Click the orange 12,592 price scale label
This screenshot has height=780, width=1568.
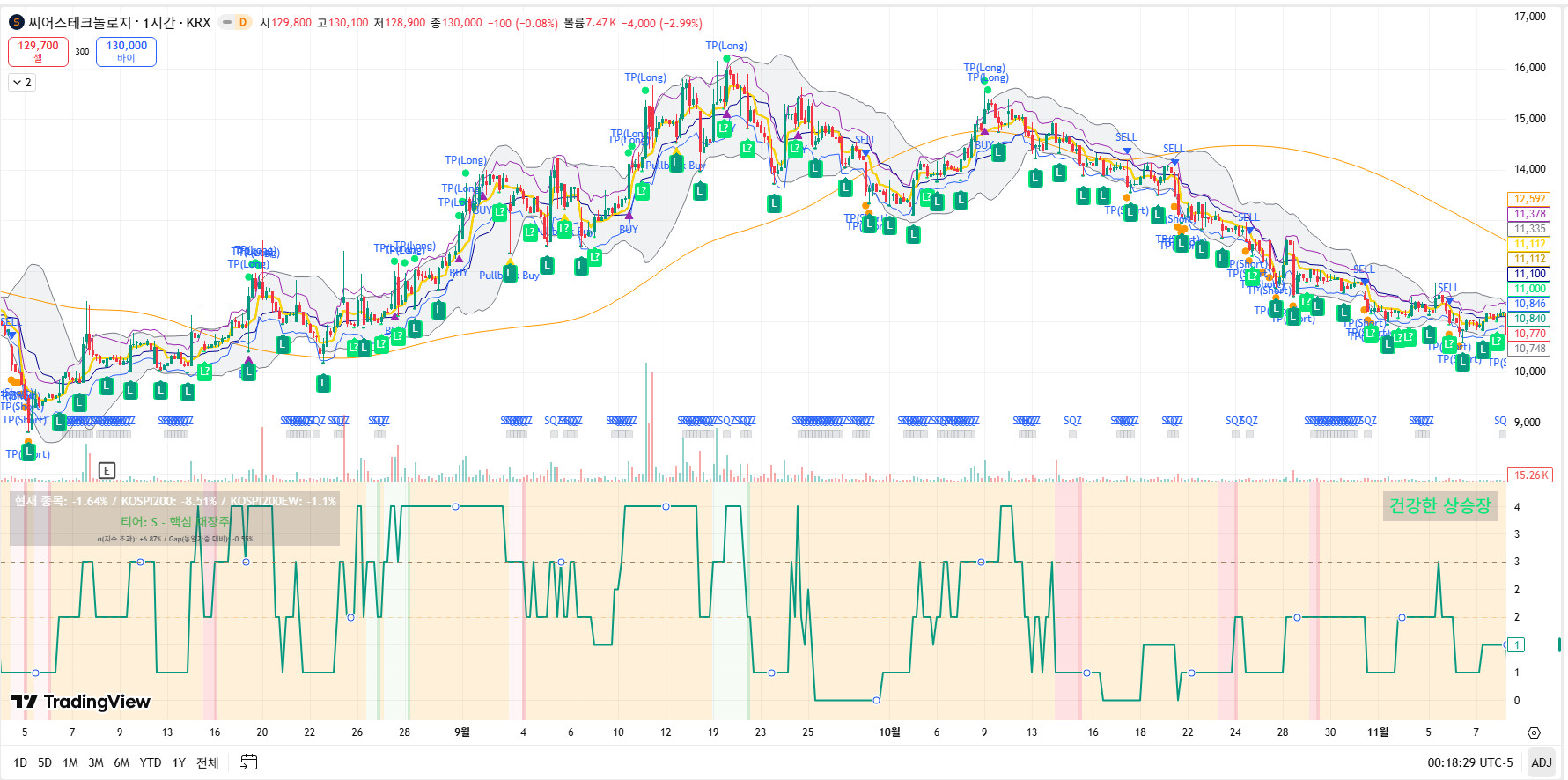pos(1529,199)
